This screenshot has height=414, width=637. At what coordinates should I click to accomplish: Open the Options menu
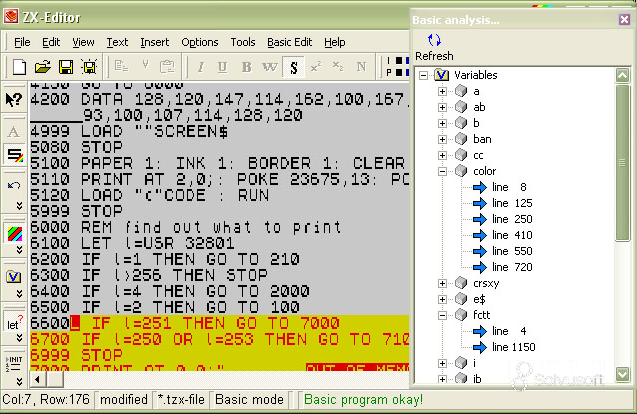click(x=199, y=42)
